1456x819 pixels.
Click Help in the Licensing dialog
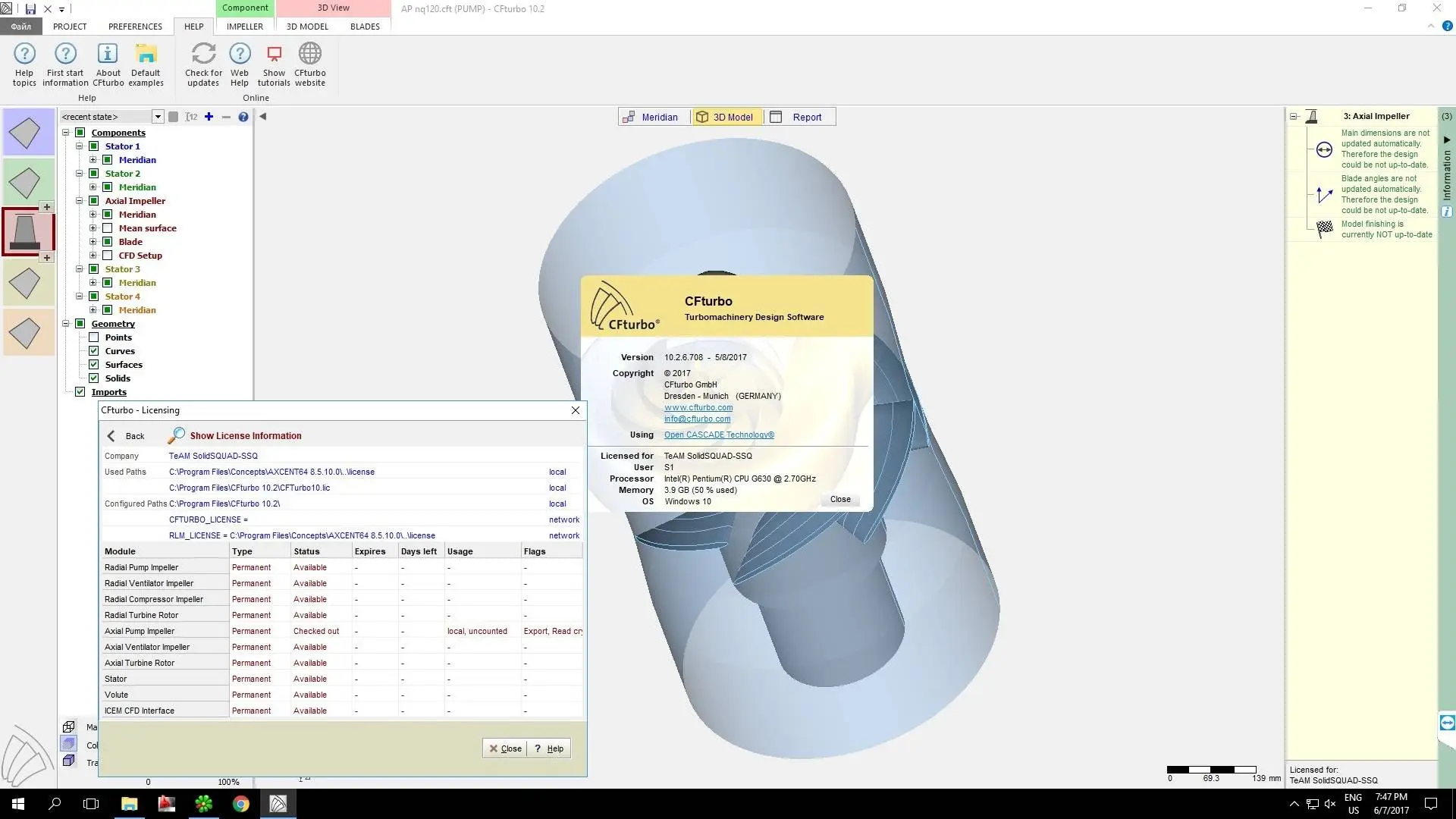pyautogui.click(x=549, y=748)
